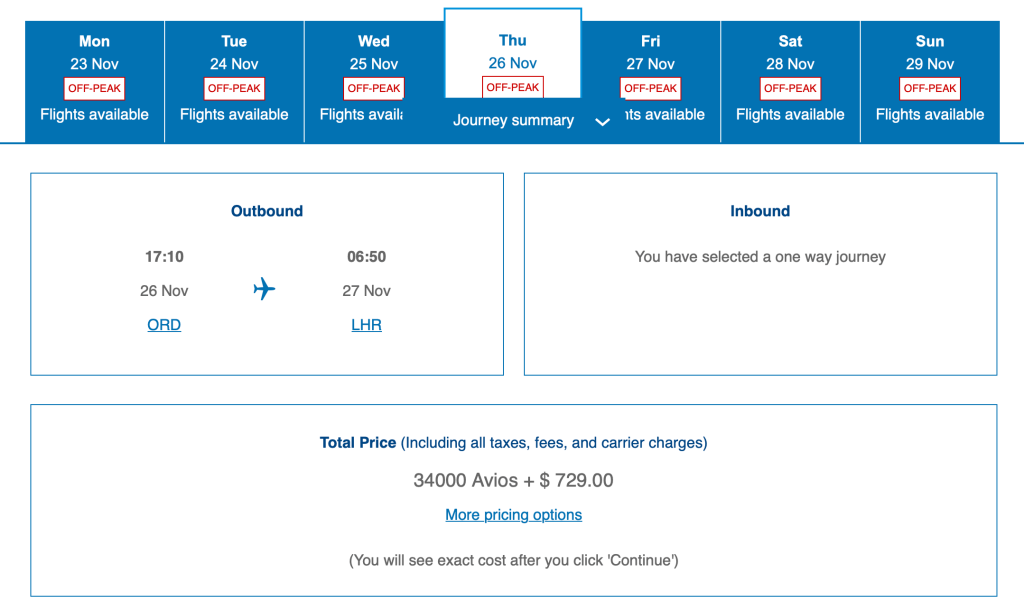
Task: Click the airplane icon between airports
Action: click(x=264, y=290)
